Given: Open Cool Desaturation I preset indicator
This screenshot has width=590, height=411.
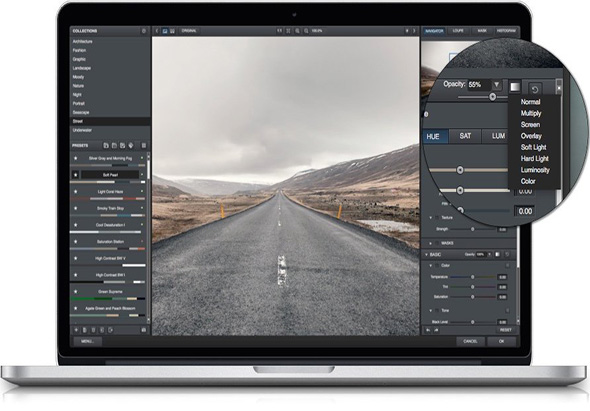Looking at the screenshot, I should pos(142,225).
